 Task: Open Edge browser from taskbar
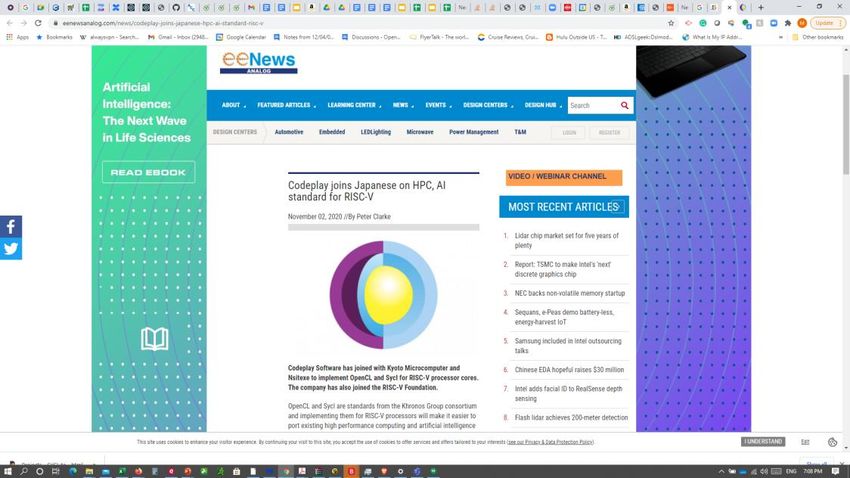73,471
